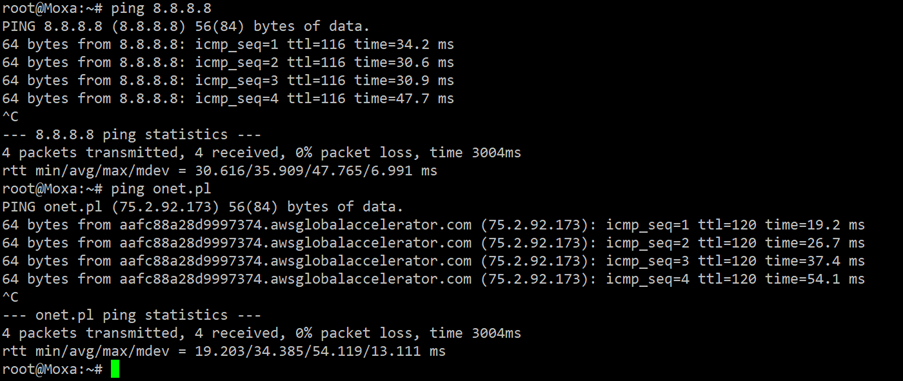Click awsglobalaccelerator.com hostname in icmp_seq=1 line
903x381 pixels.
click(295, 225)
